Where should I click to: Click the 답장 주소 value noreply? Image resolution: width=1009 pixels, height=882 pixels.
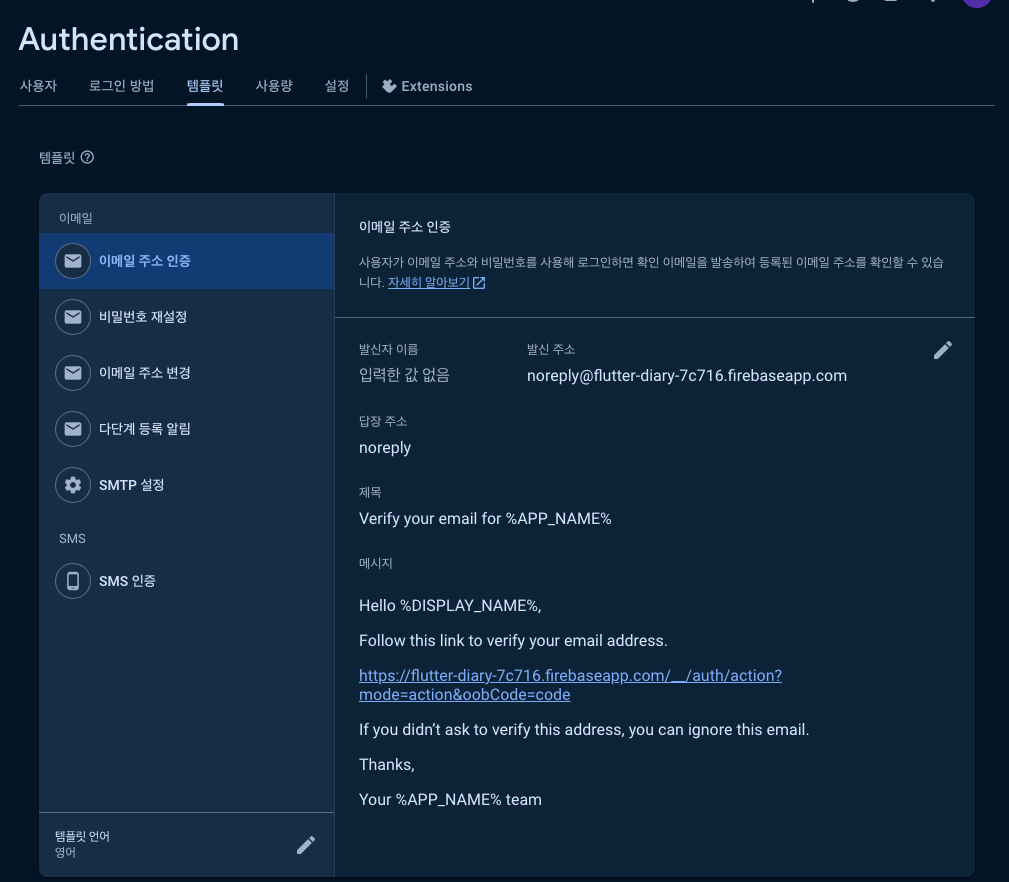pos(385,448)
